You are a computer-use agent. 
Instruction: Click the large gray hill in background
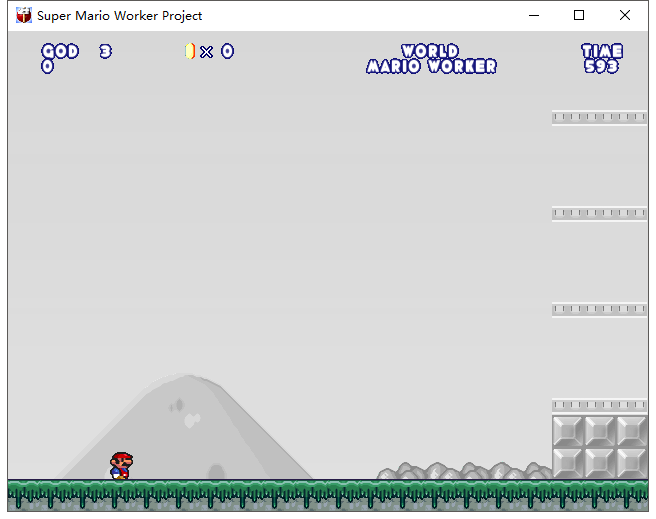tap(183, 426)
